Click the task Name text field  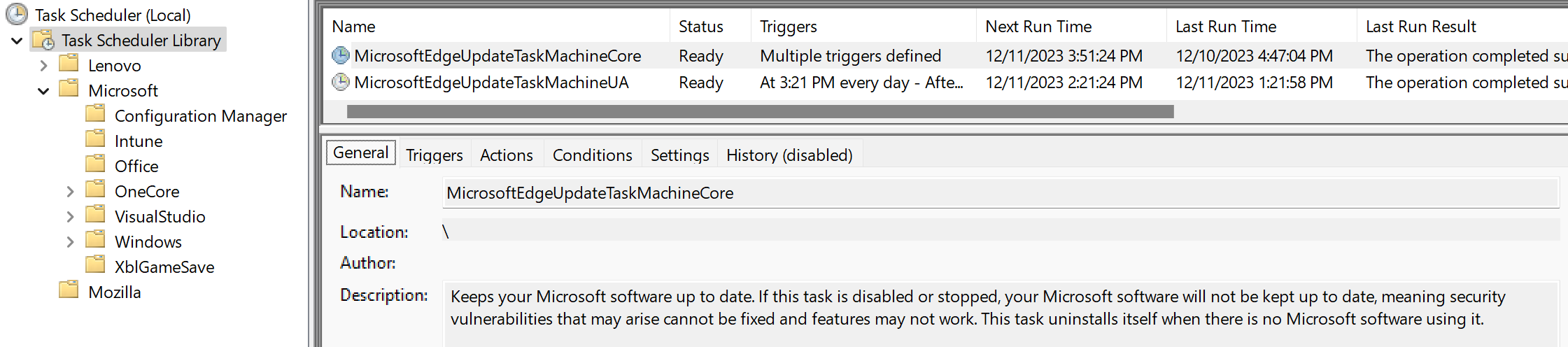pyautogui.click(x=1001, y=193)
